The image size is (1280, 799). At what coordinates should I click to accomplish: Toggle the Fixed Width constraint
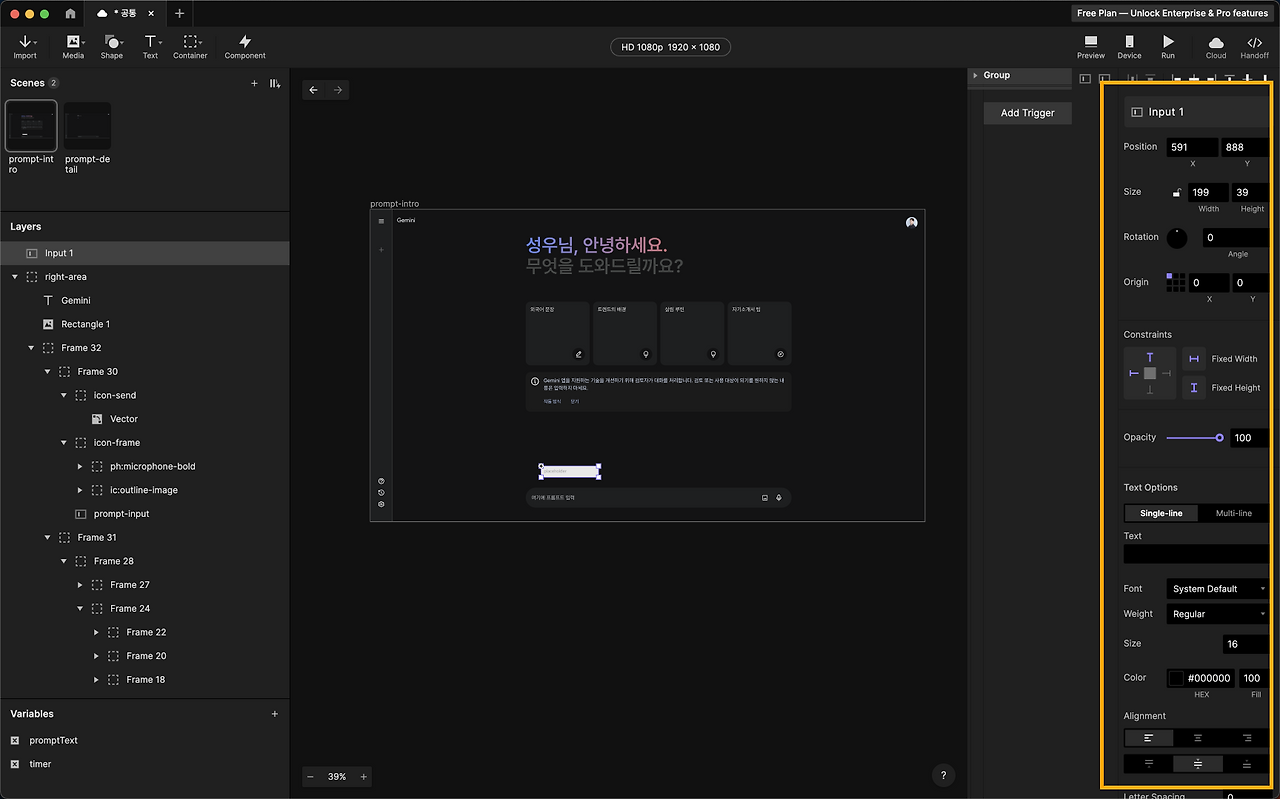click(1194, 359)
